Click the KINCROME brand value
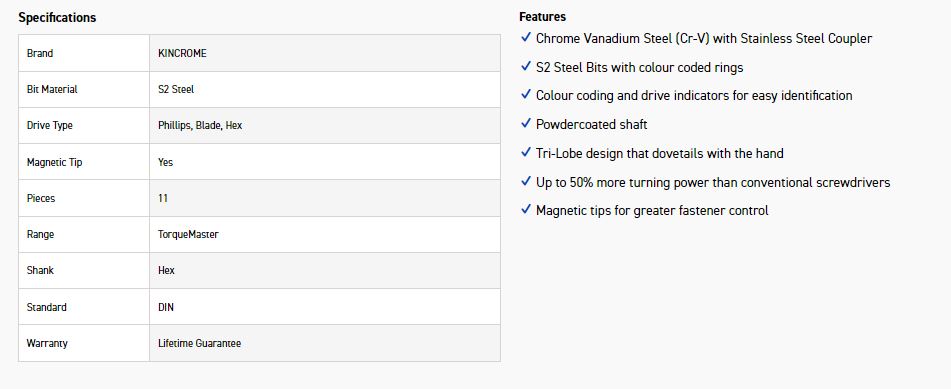Viewport: 951px width, 389px height. [x=182, y=53]
